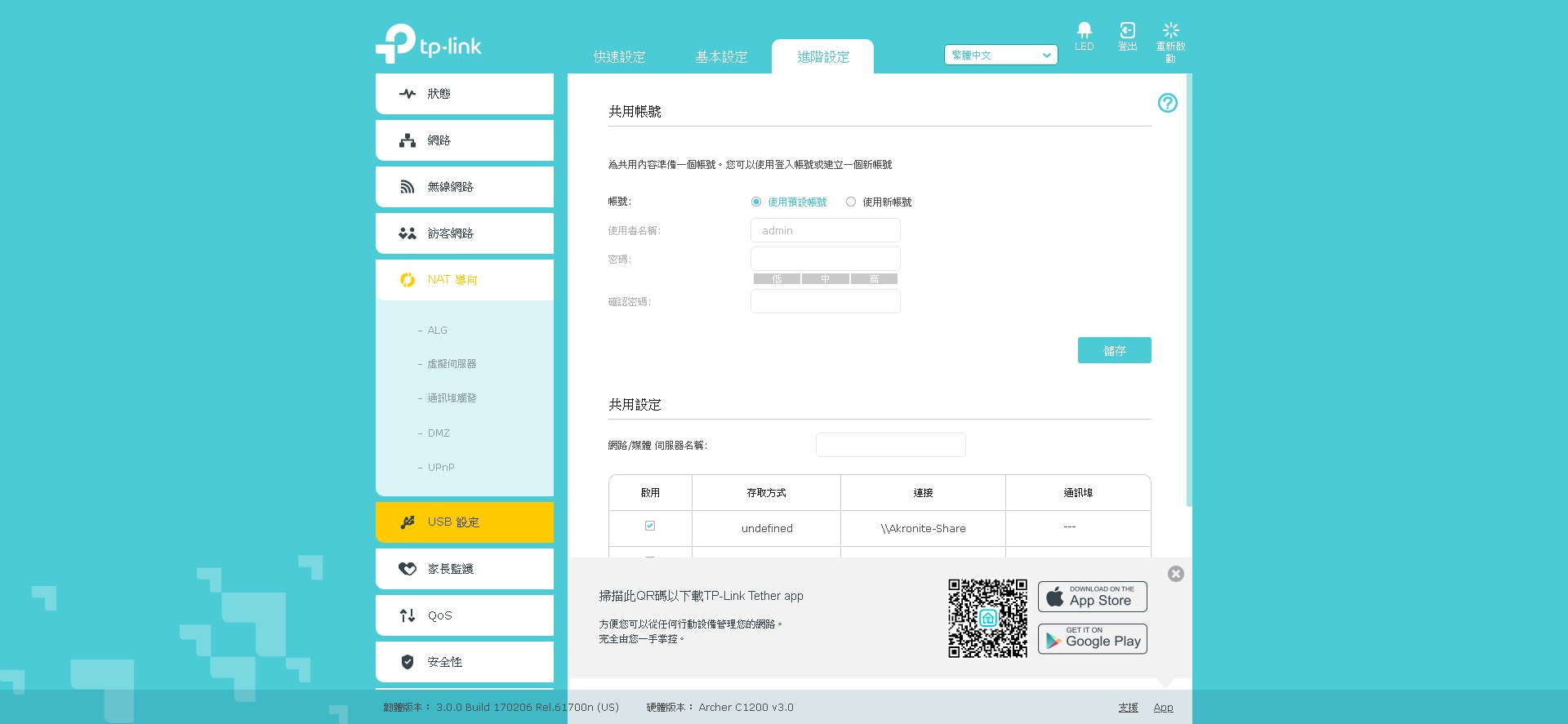Image resolution: width=1568 pixels, height=724 pixels.
Task: Open the UPnP submenu item
Action: (441, 468)
